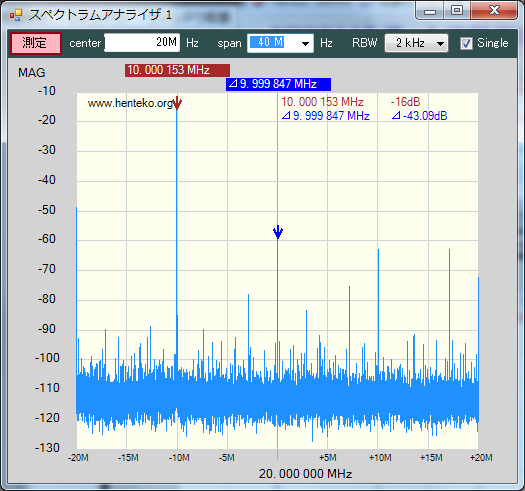Viewport: 525px width, 491px height.
Task: Open the RBW 2 kHz dropdown
Action: tap(416, 43)
